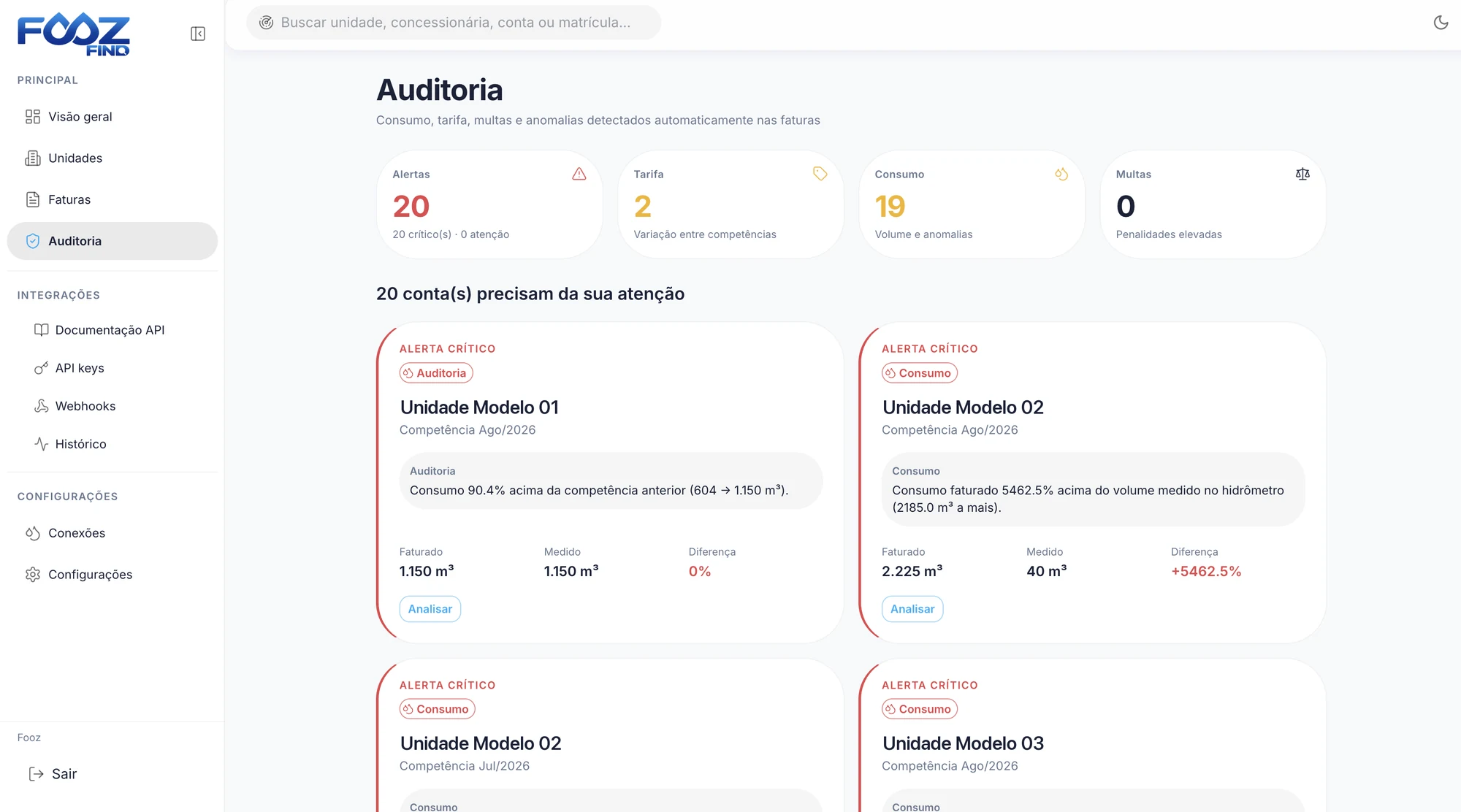Select Auditoria sidebar item
1461x812 pixels.
112,241
